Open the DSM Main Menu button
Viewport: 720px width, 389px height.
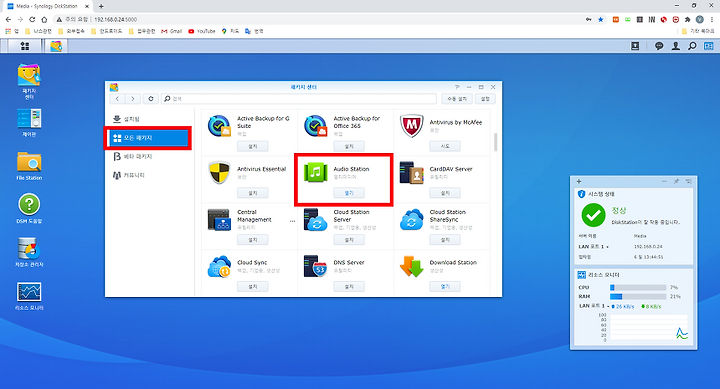(25, 46)
